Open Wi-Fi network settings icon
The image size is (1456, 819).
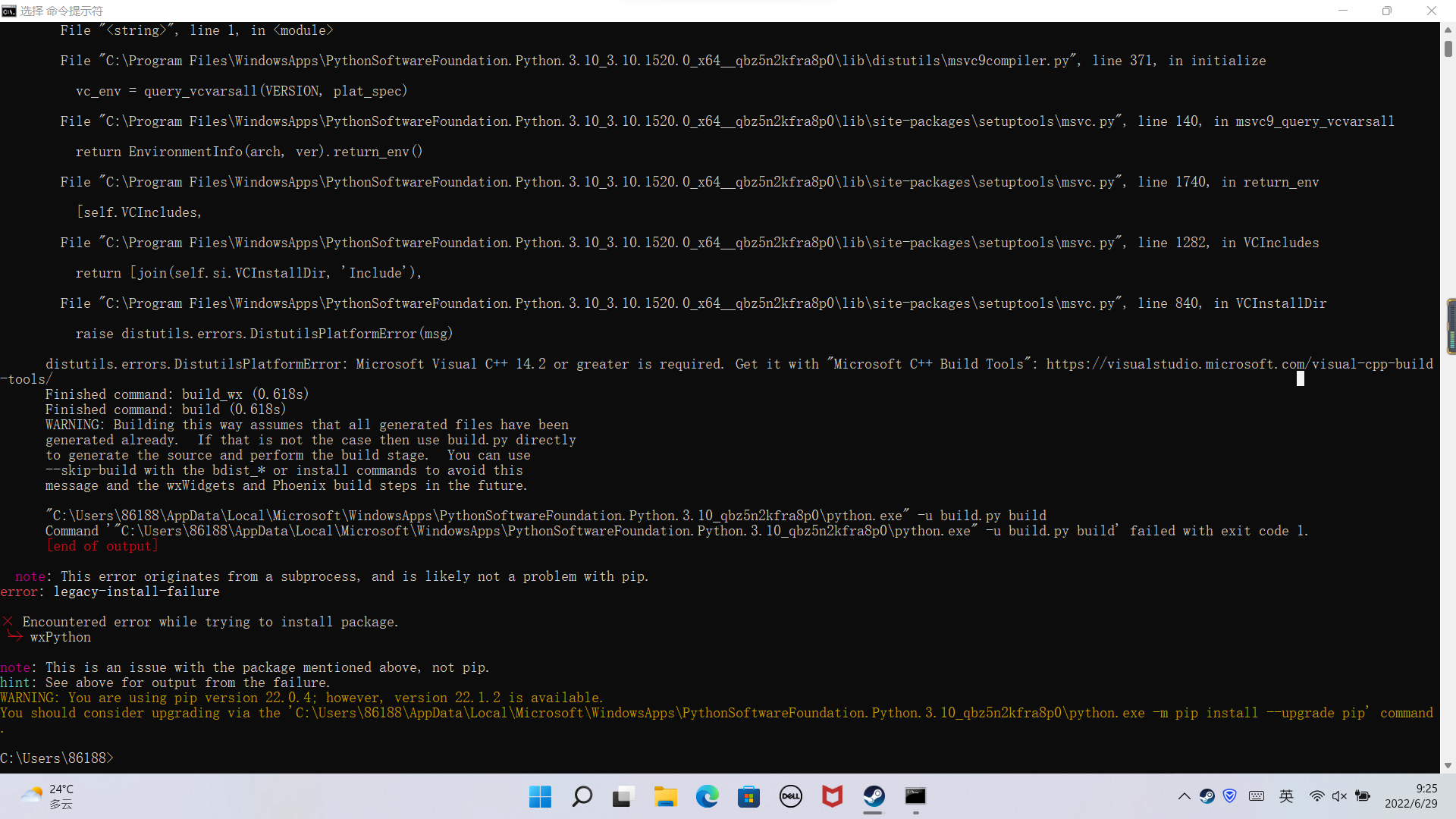pyautogui.click(x=1317, y=796)
